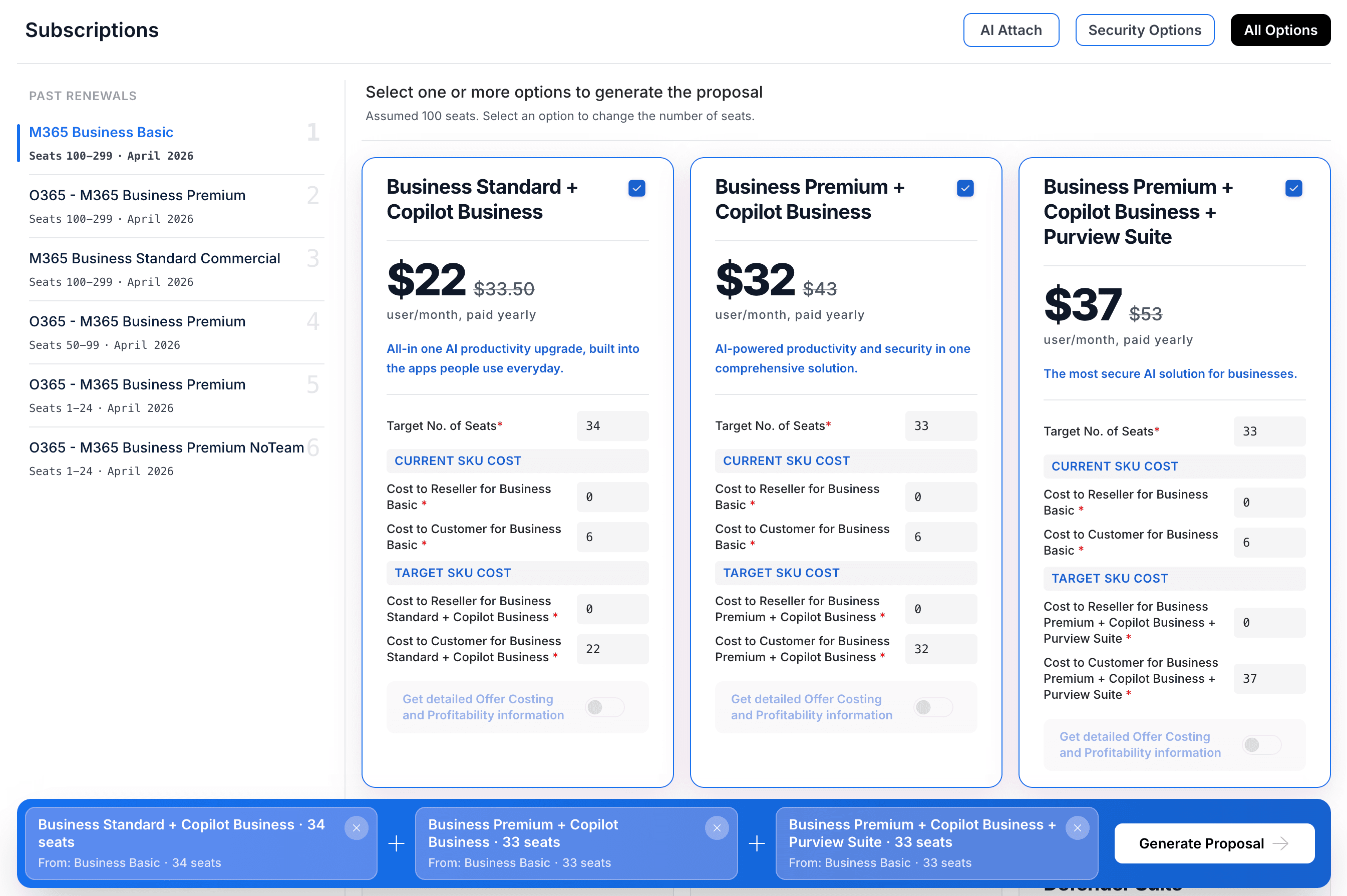Screen dimensions: 1347x896
Task: Uncheck Business Premium + Copilot Business card checkbox
Action: [x=965, y=188]
